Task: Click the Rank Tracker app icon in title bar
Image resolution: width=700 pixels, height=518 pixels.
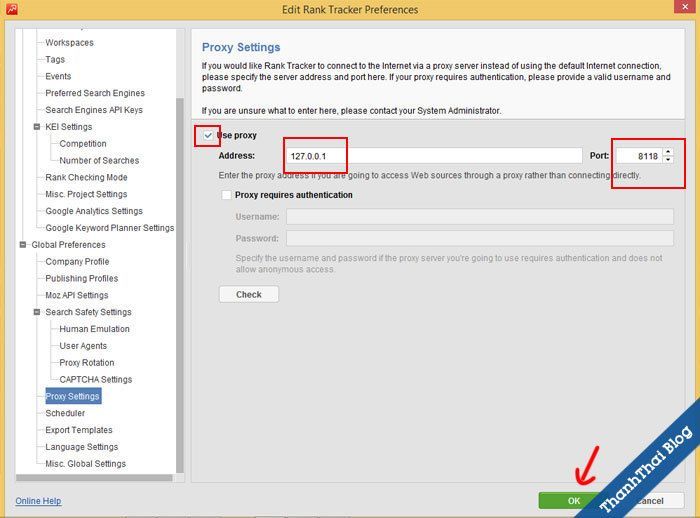Action: (12, 9)
